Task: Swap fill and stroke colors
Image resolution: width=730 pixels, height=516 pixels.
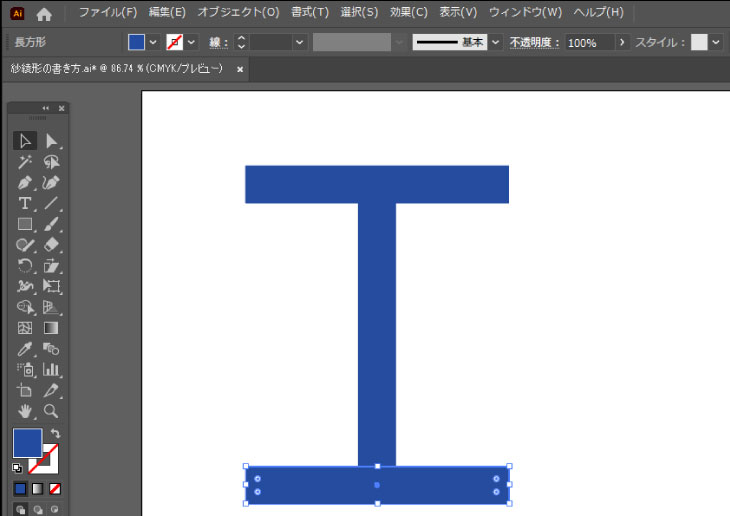Action: [55, 434]
